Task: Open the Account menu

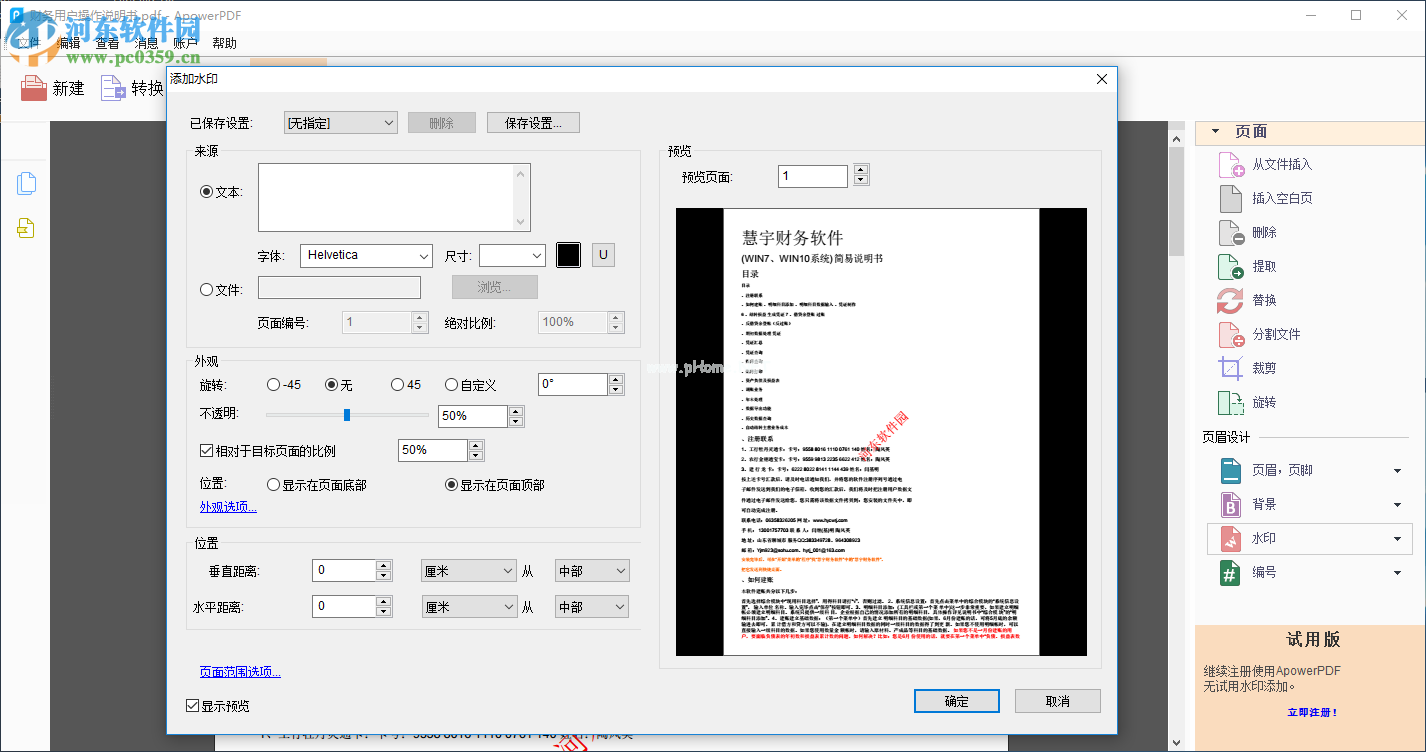Action: pyautogui.click(x=186, y=43)
